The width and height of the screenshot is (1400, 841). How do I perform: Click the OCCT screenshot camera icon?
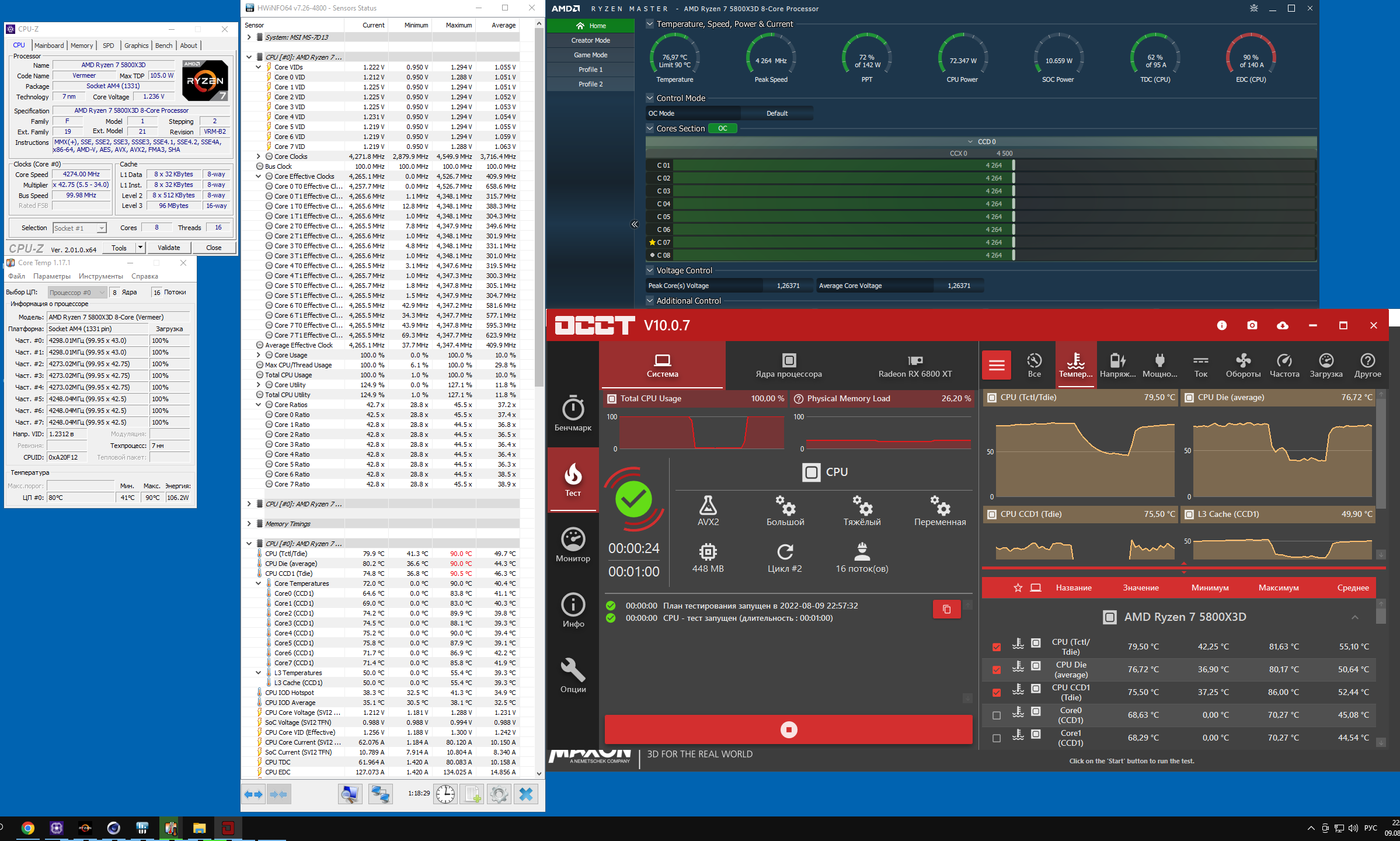(x=1252, y=325)
